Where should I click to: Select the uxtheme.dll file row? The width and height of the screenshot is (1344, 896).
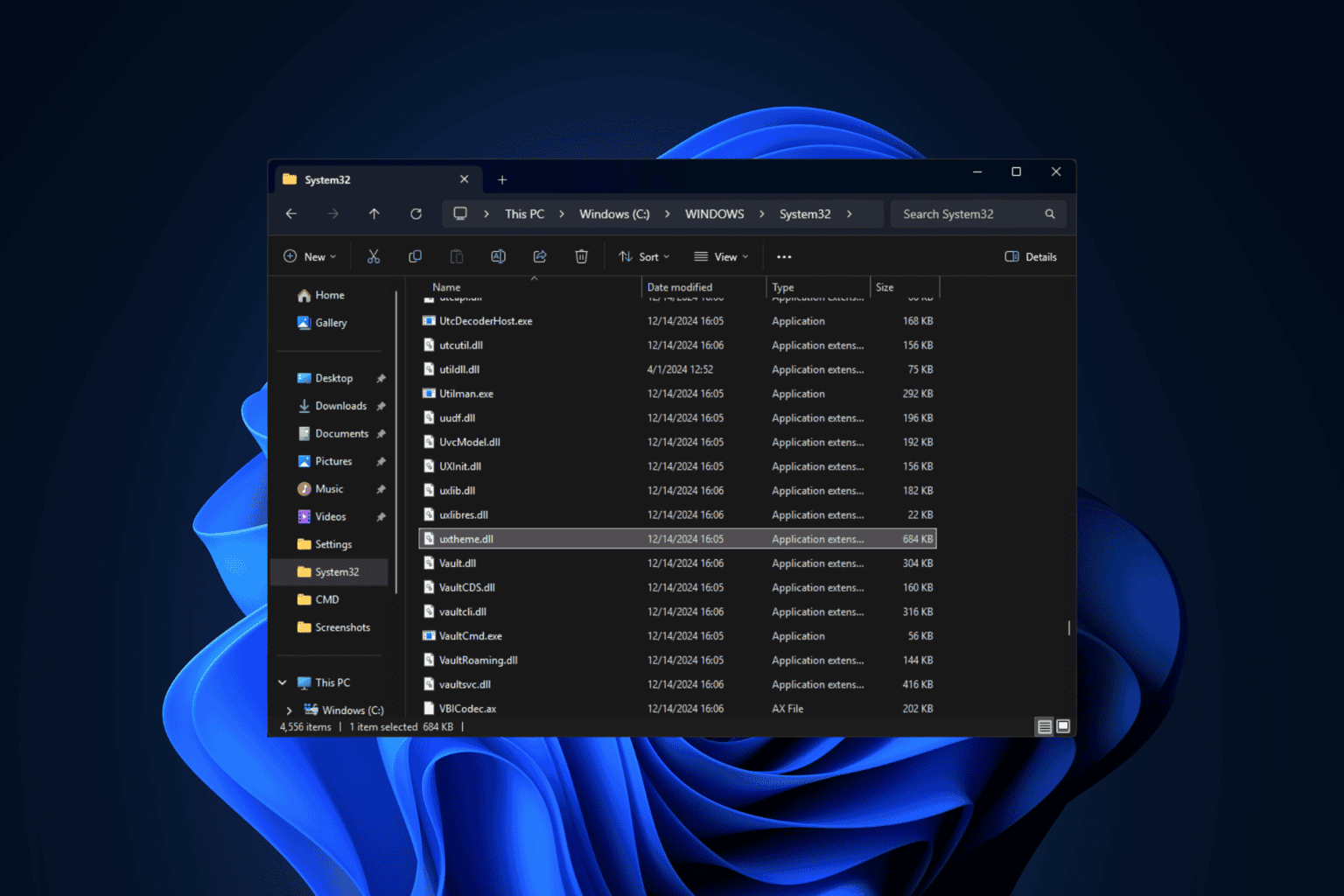(677, 539)
